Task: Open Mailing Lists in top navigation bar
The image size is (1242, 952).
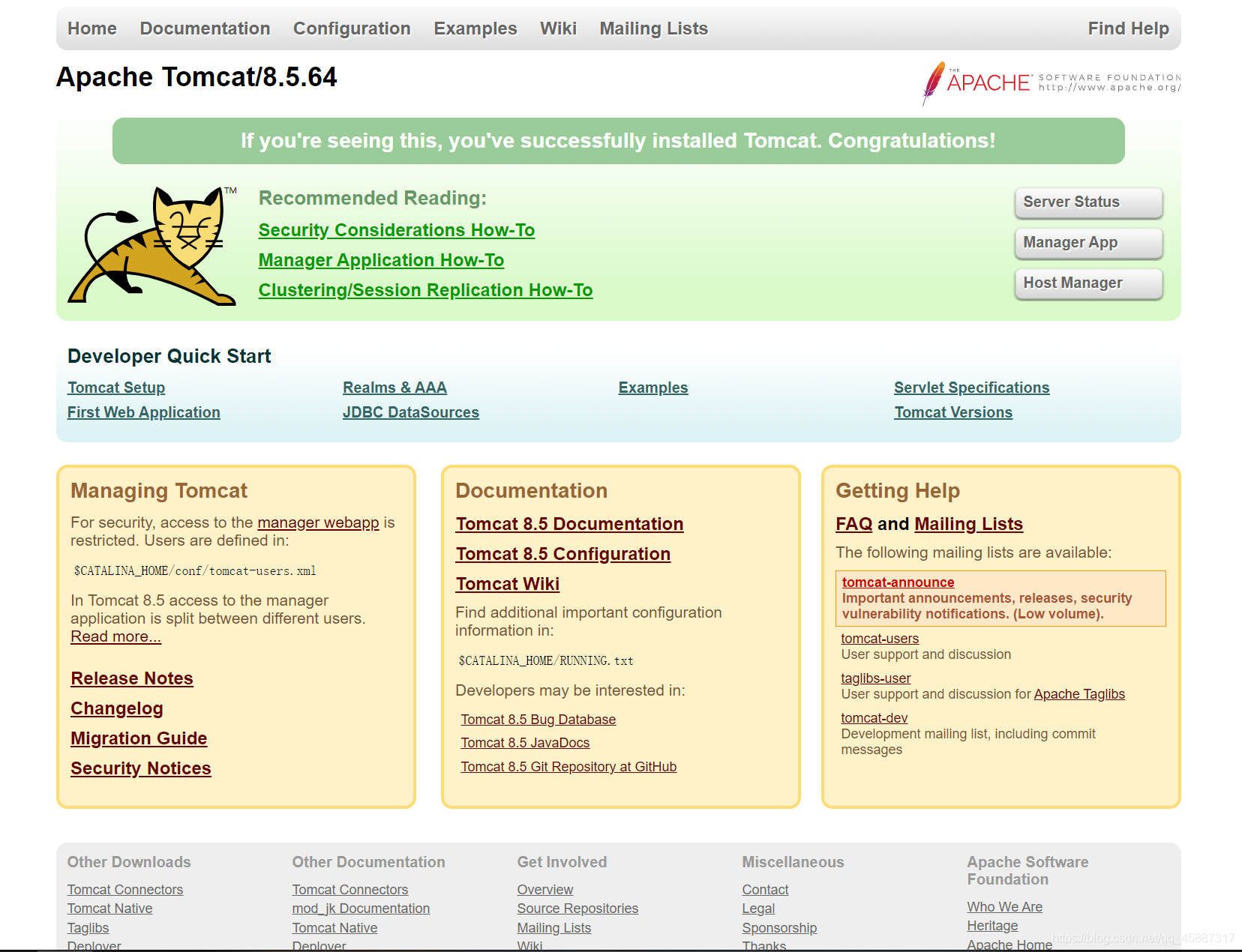Action: [x=653, y=28]
